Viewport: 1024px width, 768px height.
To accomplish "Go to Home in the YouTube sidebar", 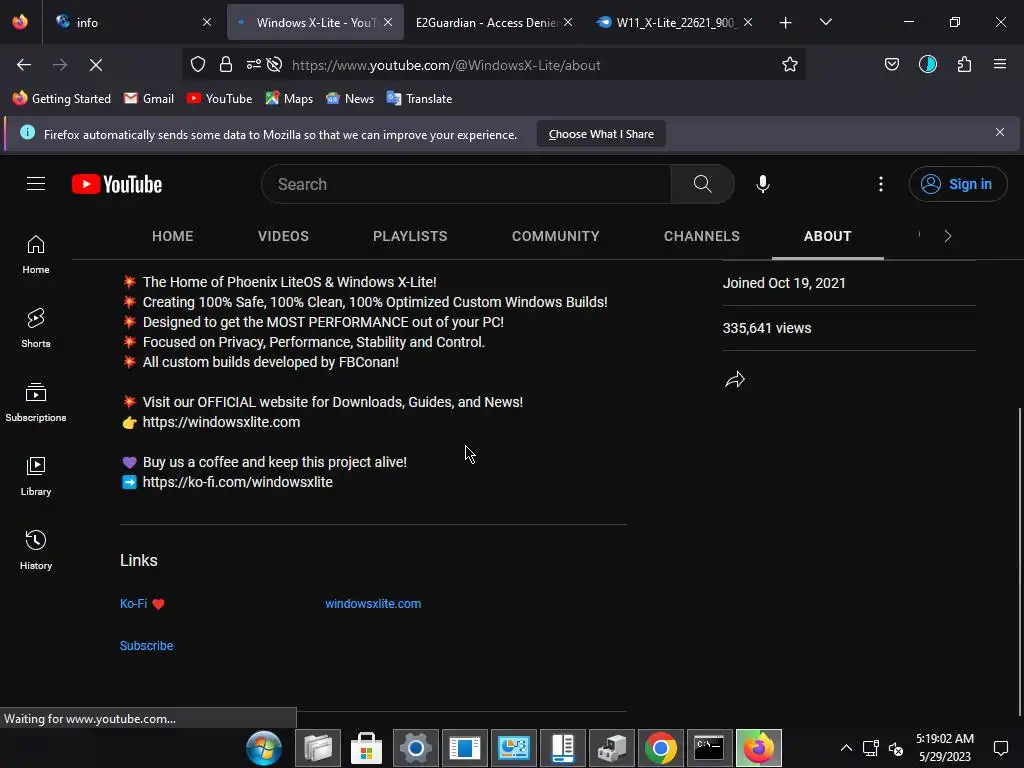I will 36,255.
